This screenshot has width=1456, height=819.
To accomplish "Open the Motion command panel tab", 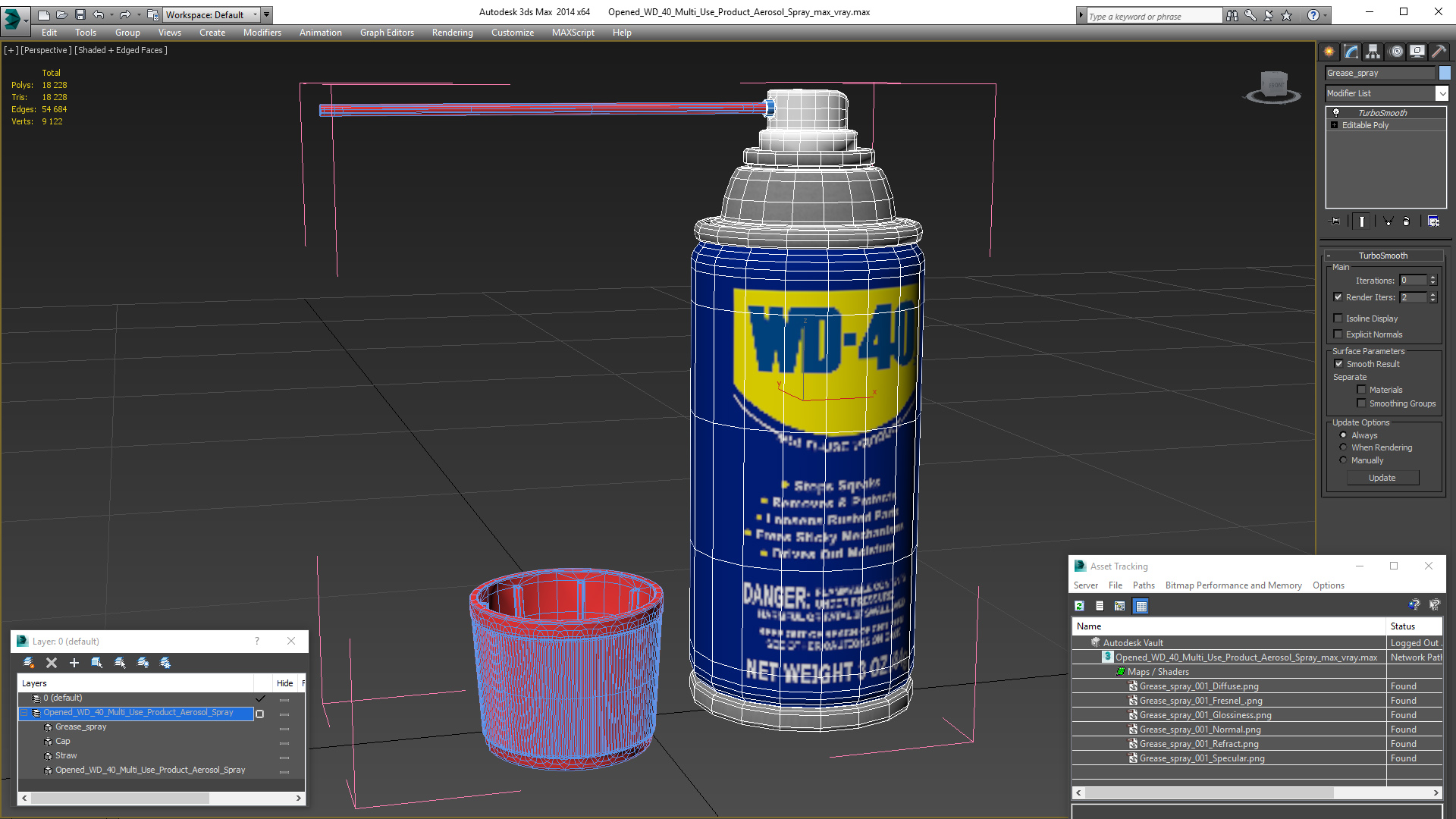I will point(1396,52).
